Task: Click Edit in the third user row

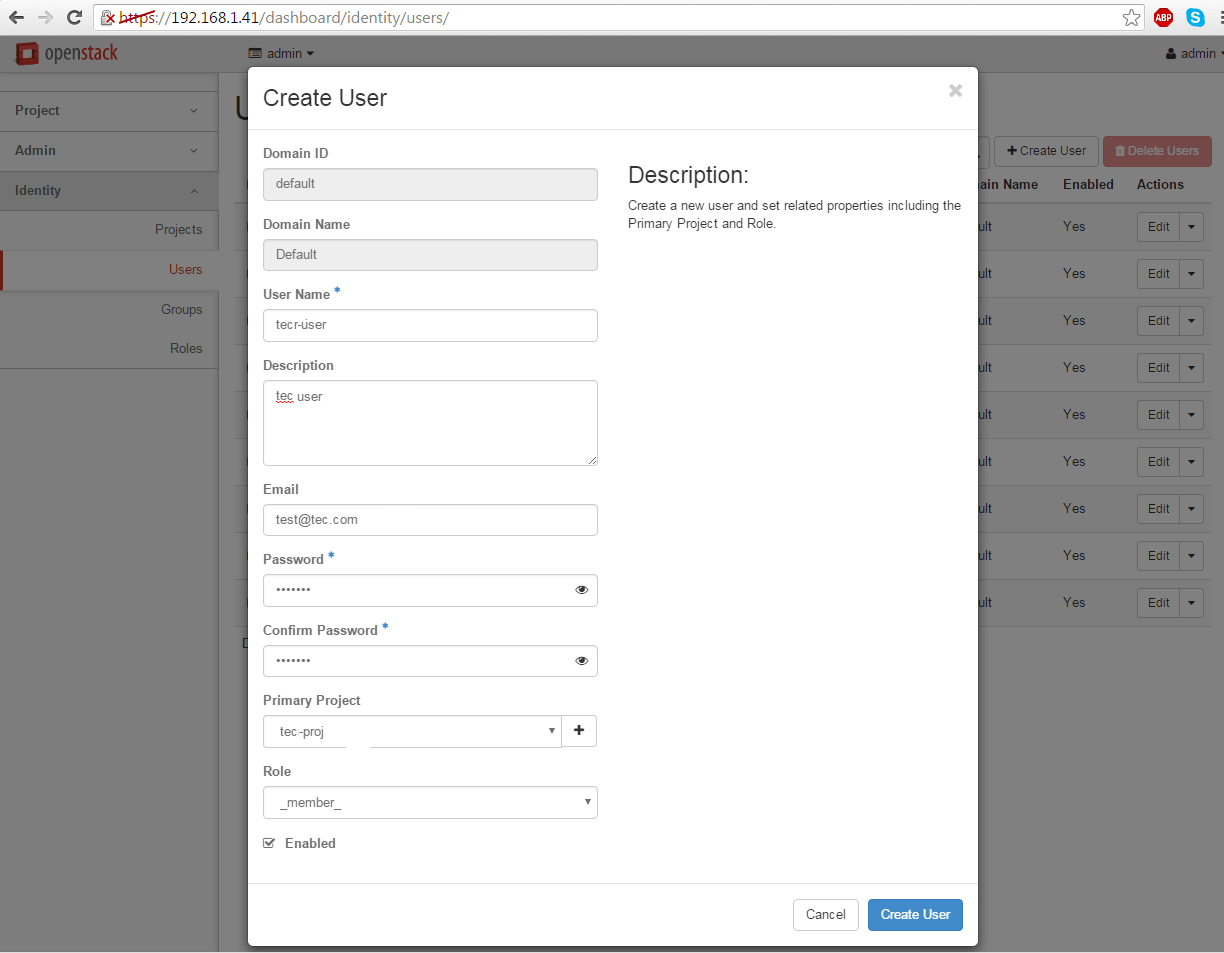Action: (x=1159, y=321)
